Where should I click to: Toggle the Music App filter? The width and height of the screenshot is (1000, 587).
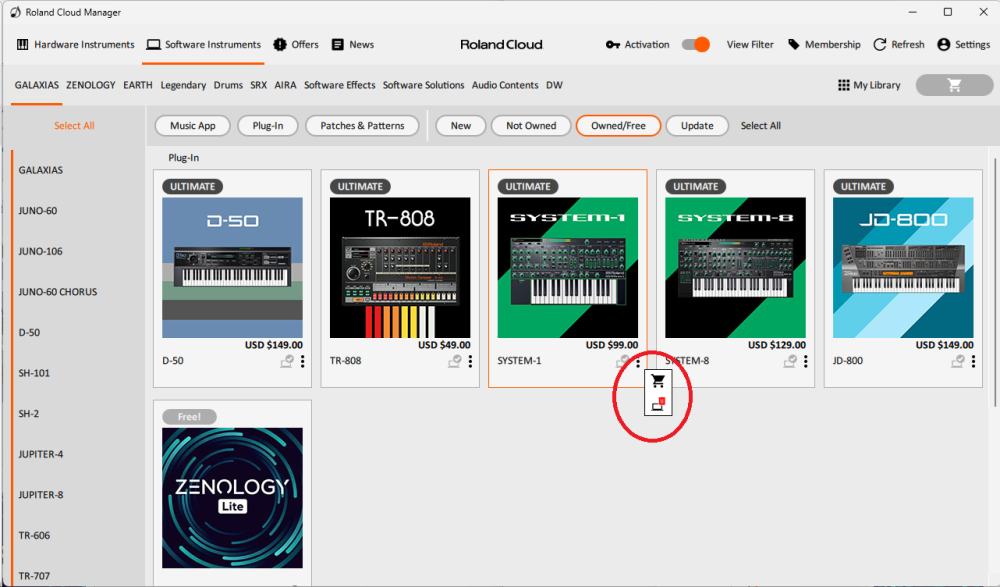193,126
